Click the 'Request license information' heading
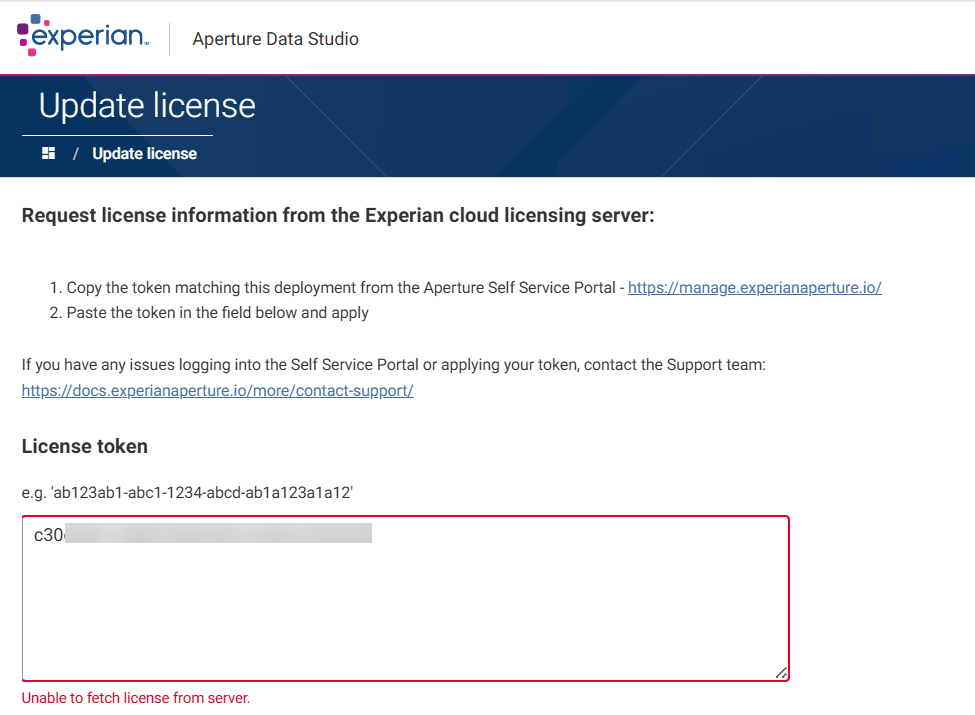The height and width of the screenshot is (715, 975). coord(338,215)
